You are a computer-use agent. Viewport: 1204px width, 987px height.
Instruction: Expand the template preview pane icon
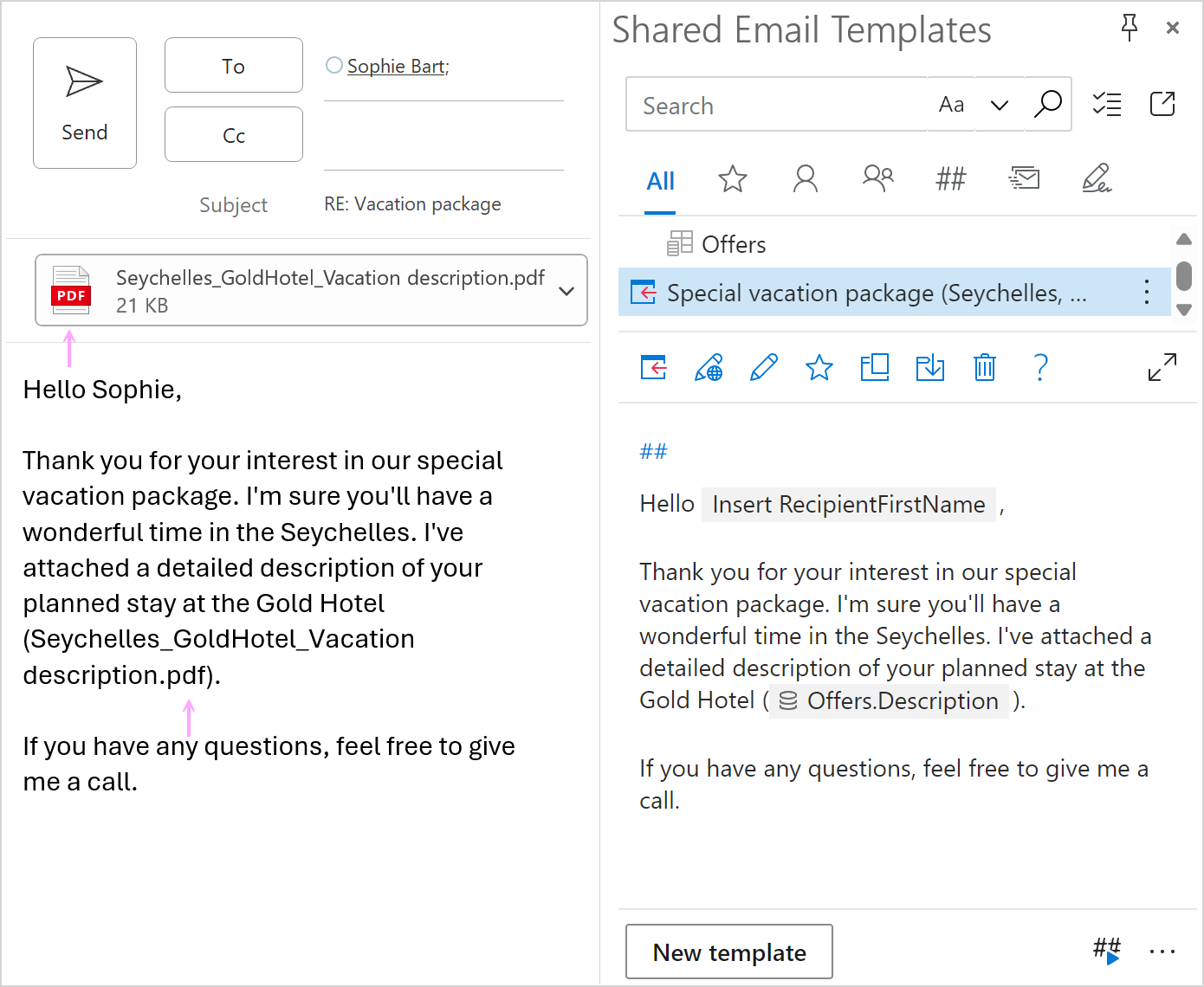coord(1162,367)
